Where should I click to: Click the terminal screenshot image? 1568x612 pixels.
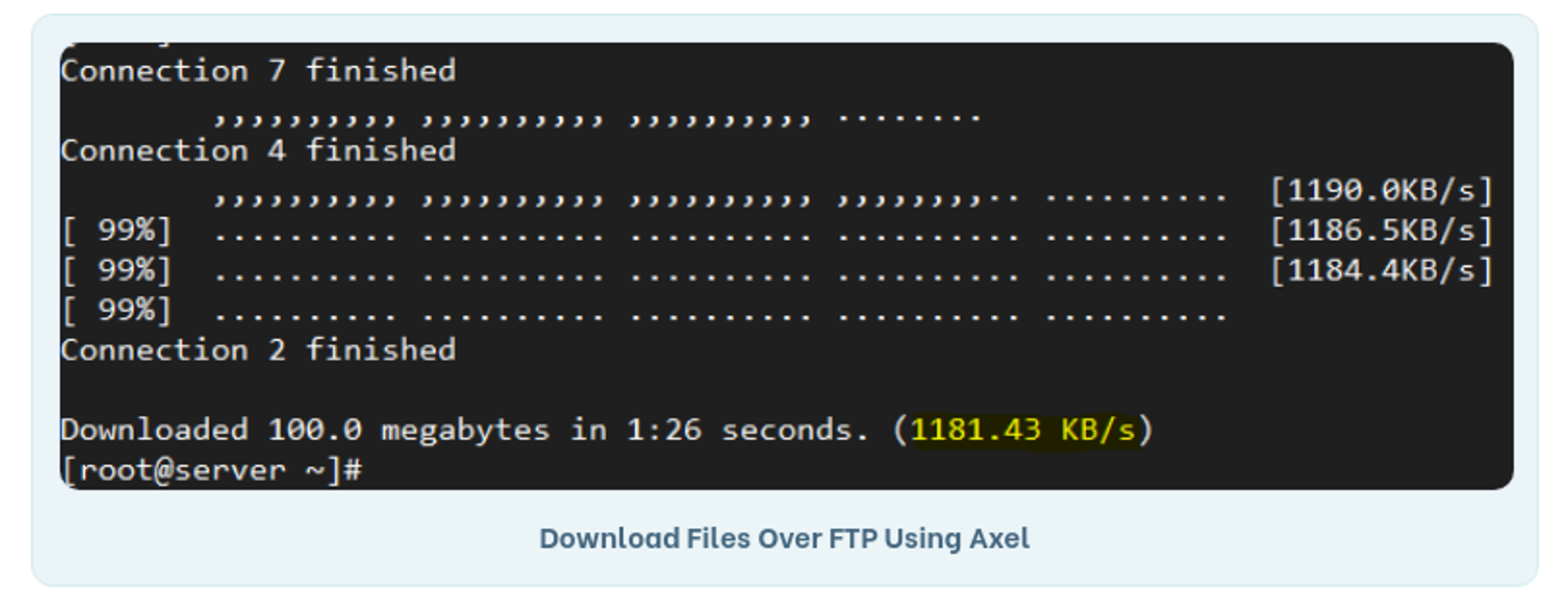(786, 266)
